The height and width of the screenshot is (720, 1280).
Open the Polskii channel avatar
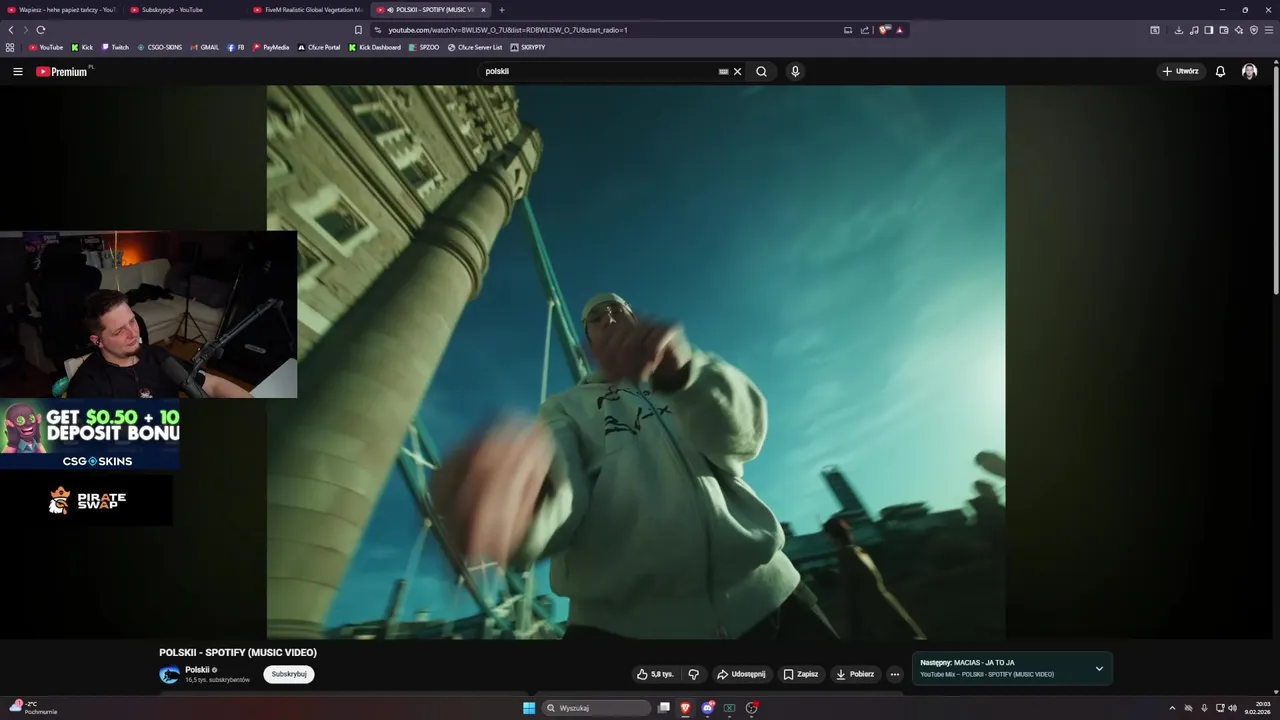pos(169,675)
